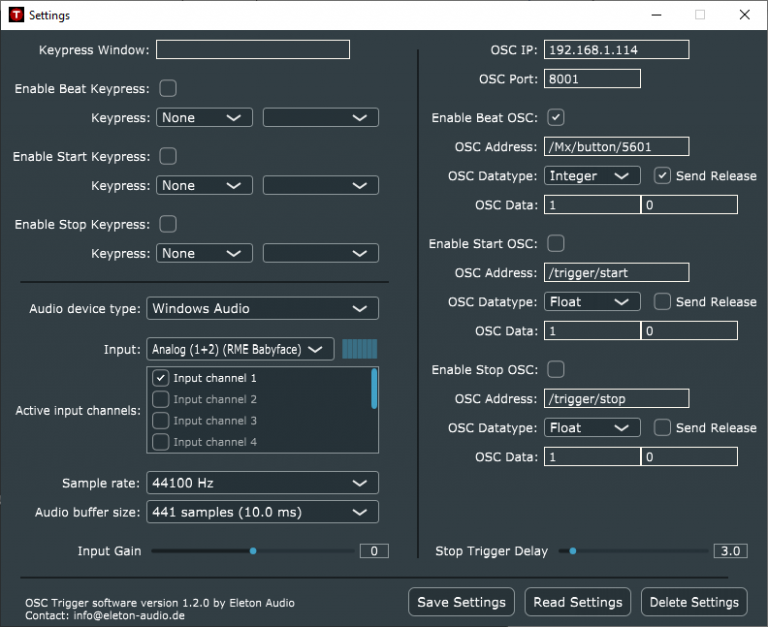
Task: Enable Start OSC checkbox
Action: pyautogui.click(x=556, y=243)
